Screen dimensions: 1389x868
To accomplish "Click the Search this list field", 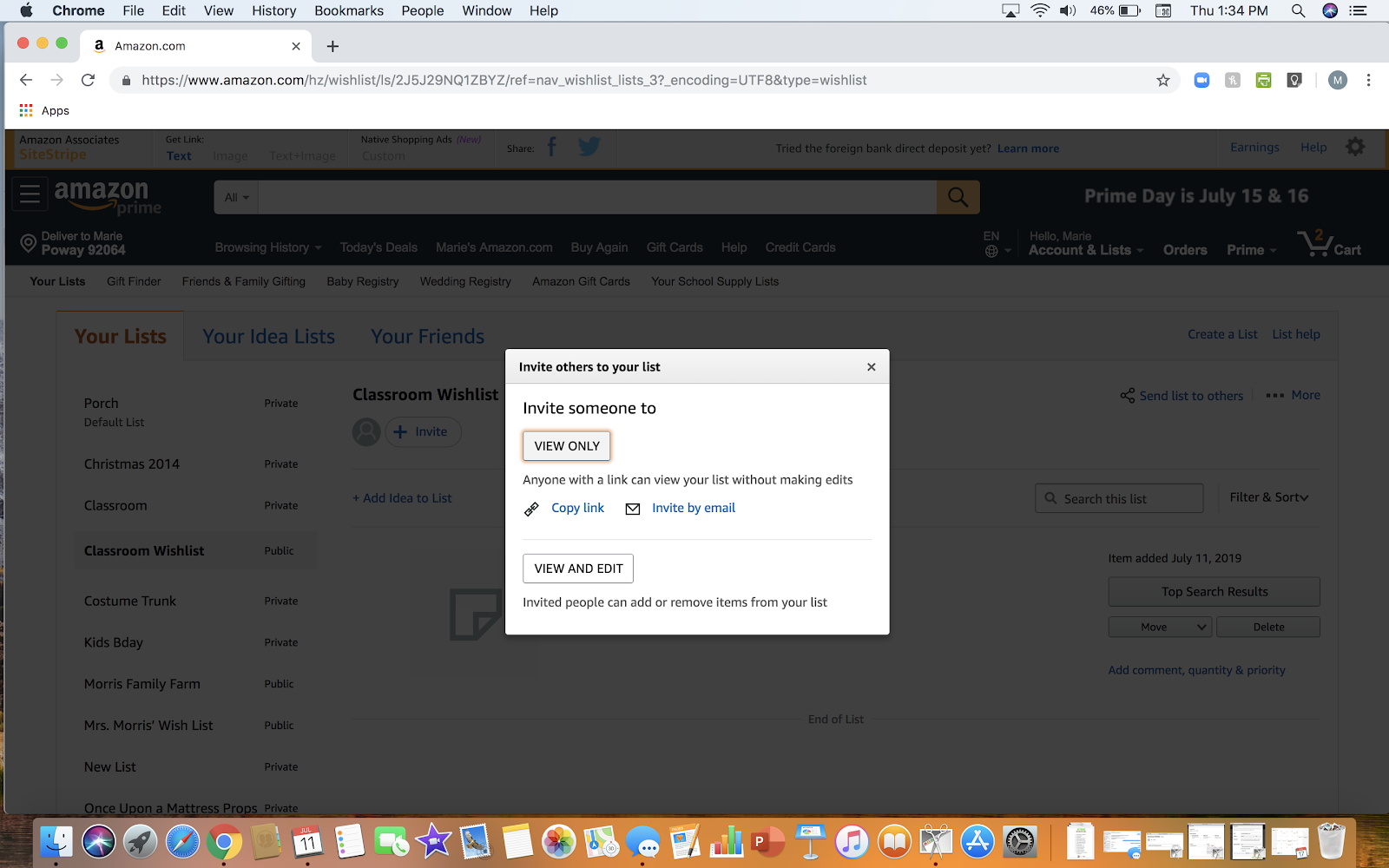I will (1119, 498).
